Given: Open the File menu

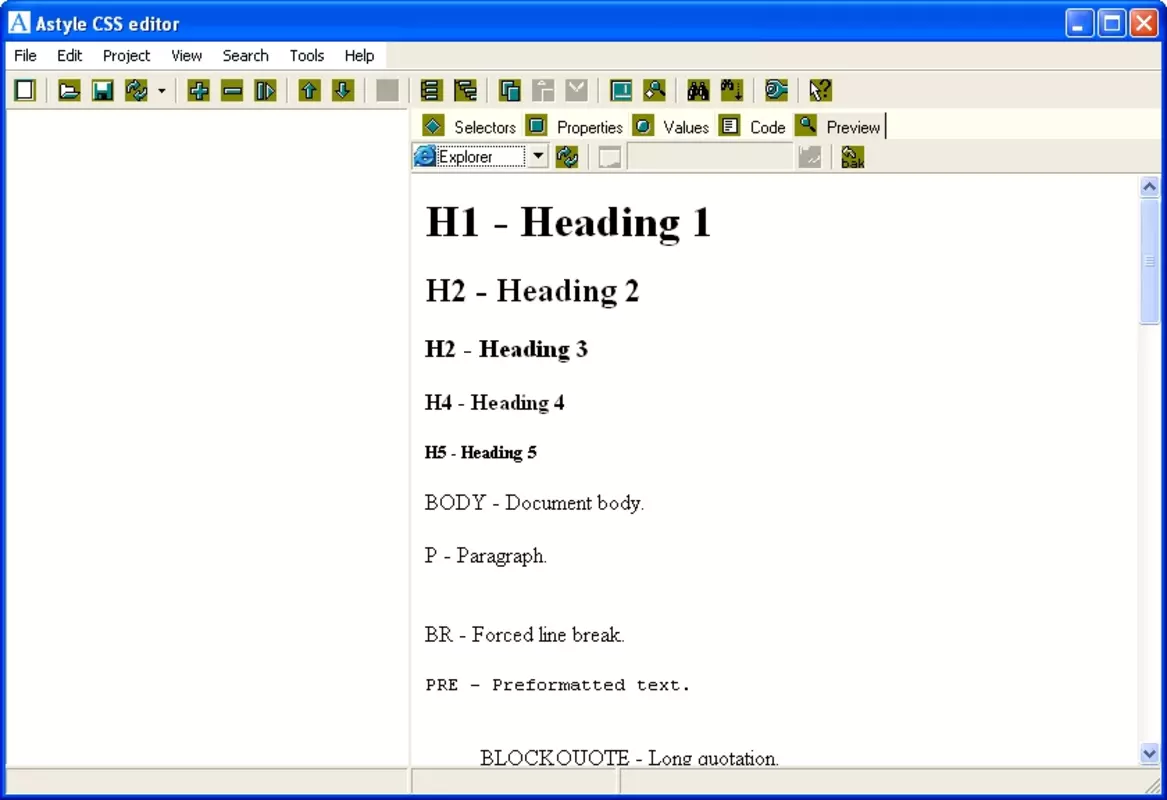Looking at the screenshot, I should pos(25,56).
